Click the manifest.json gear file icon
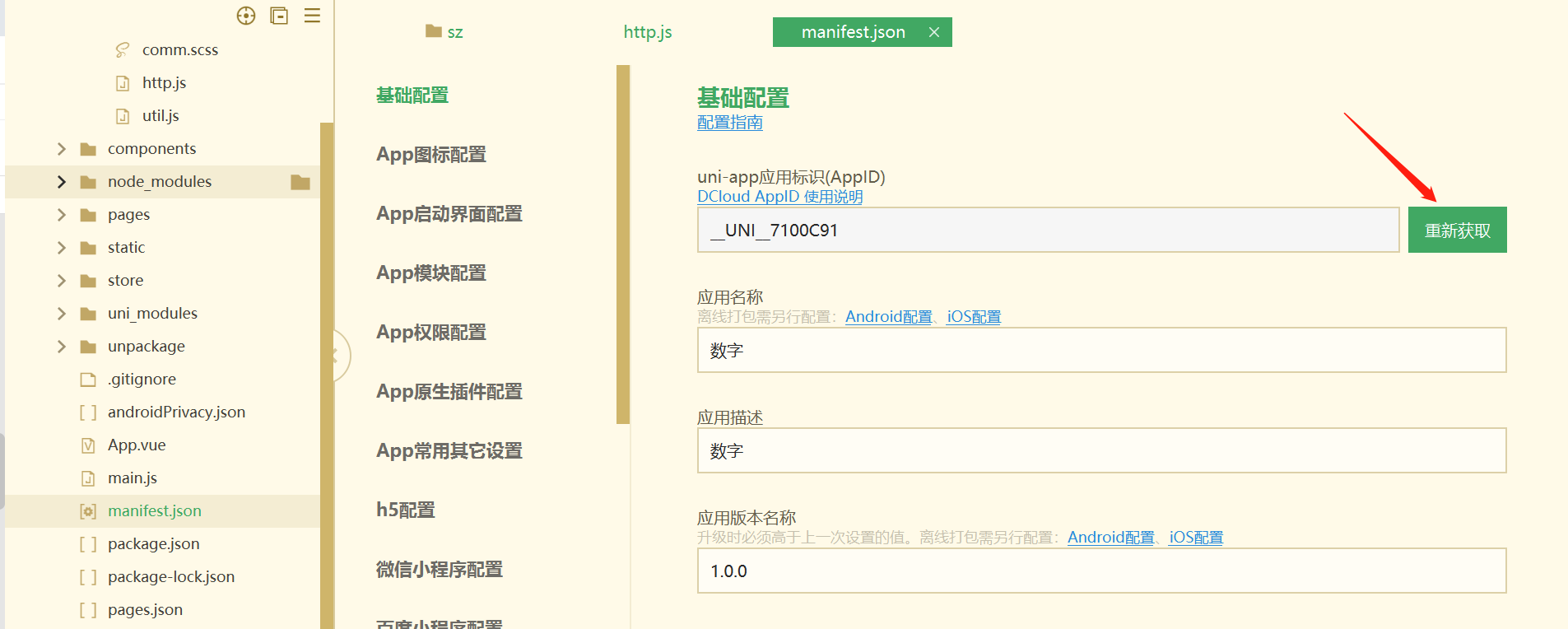The height and width of the screenshot is (629, 1568). (x=88, y=511)
